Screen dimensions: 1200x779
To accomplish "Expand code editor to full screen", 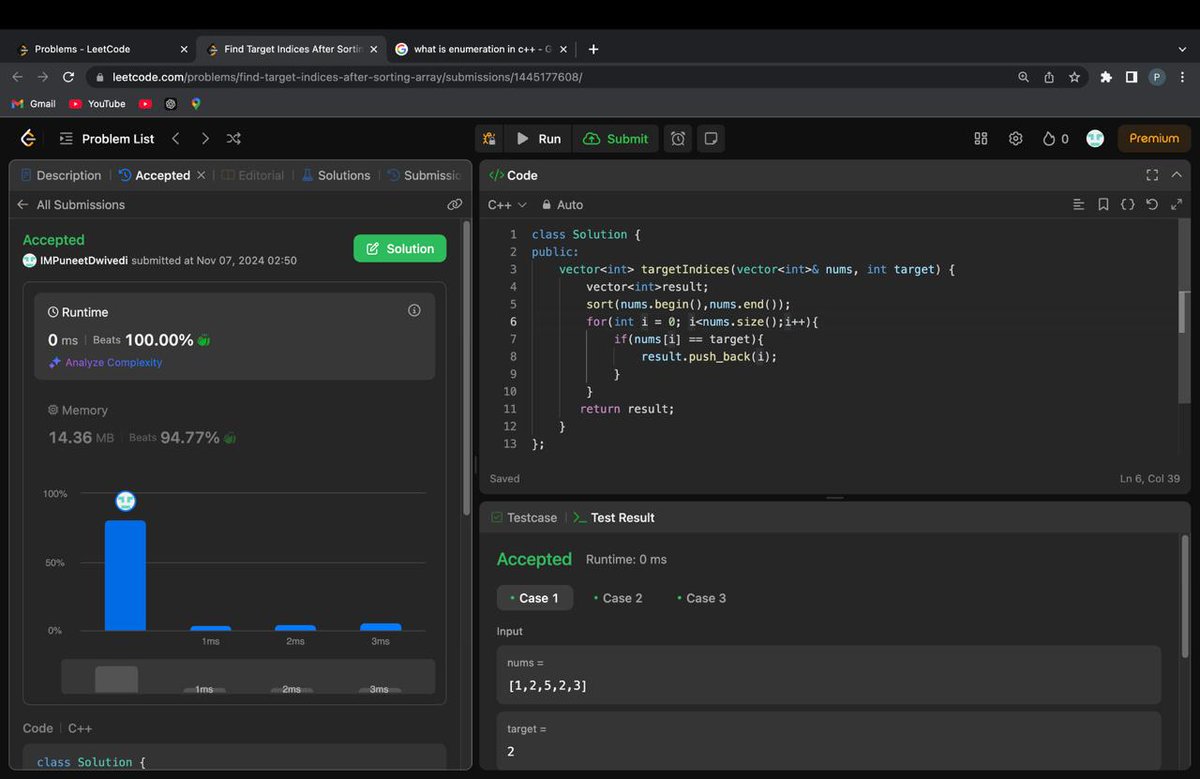I will click(1176, 204).
